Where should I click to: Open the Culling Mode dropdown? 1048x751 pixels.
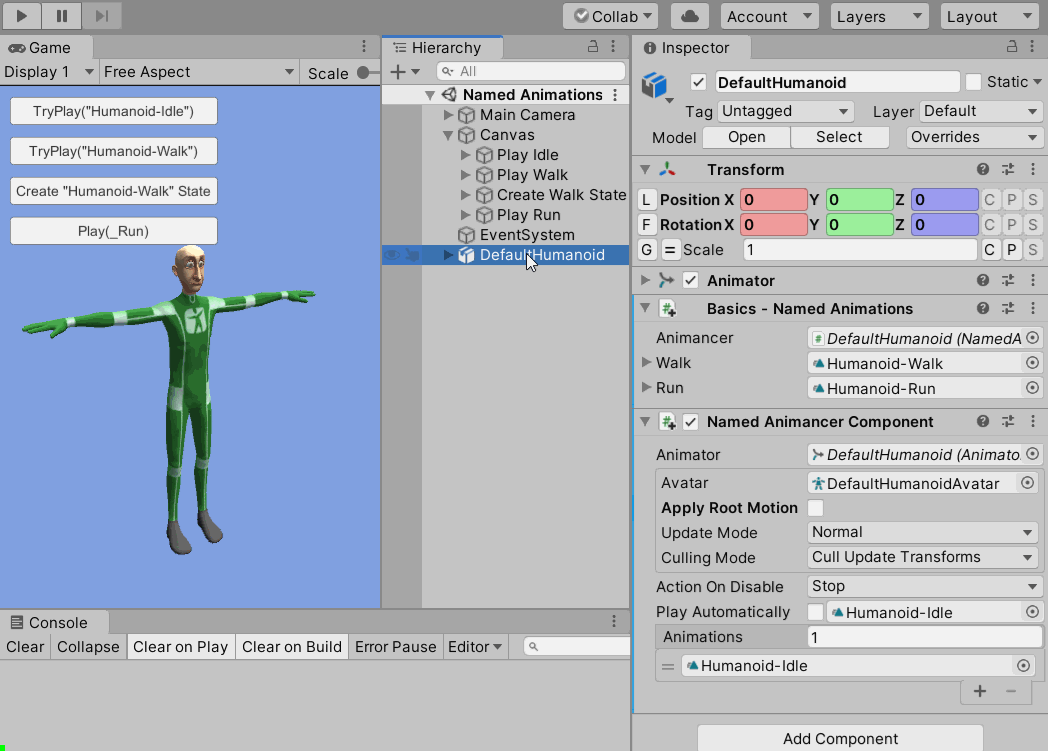924,557
